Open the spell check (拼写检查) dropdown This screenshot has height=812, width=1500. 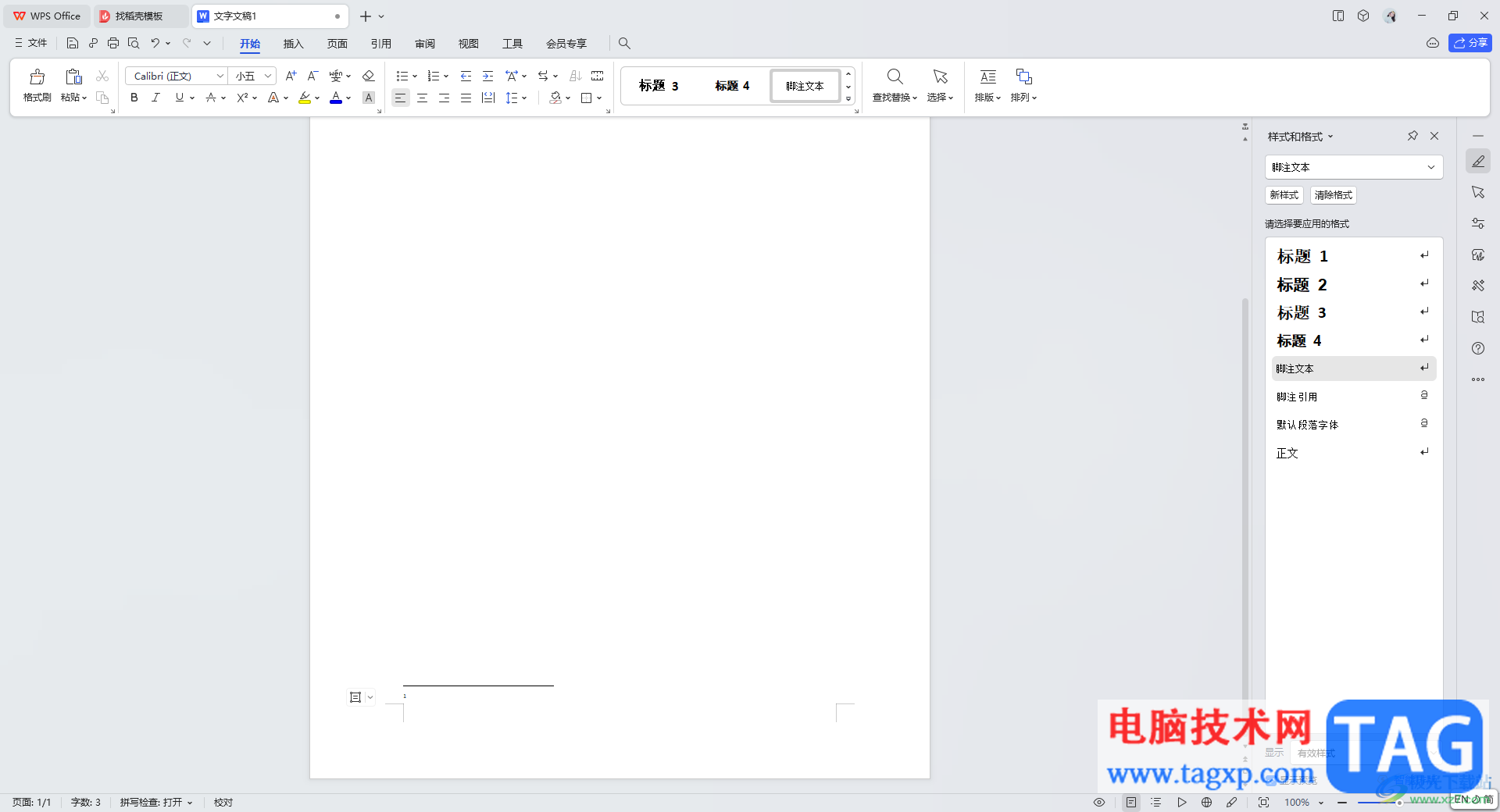pyautogui.click(x=156, y=802)
